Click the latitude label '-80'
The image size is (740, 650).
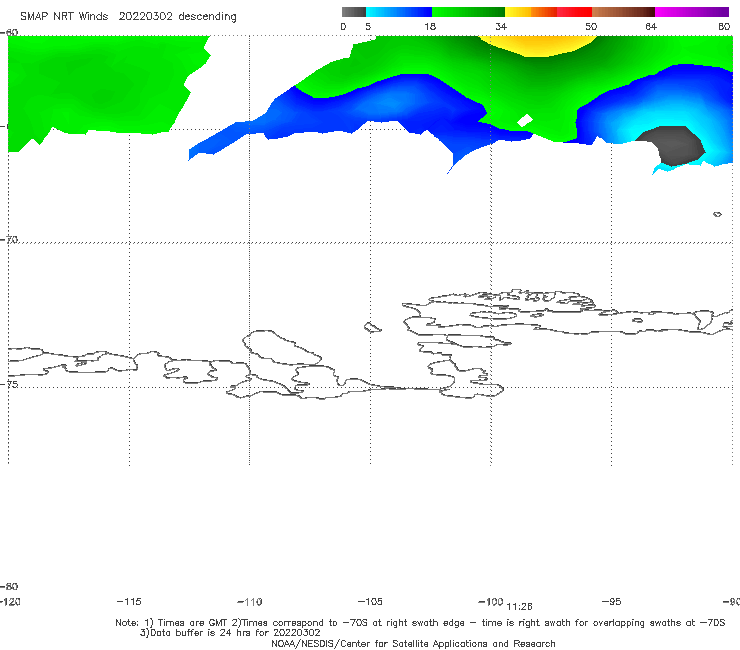click(x=9, y=586)
